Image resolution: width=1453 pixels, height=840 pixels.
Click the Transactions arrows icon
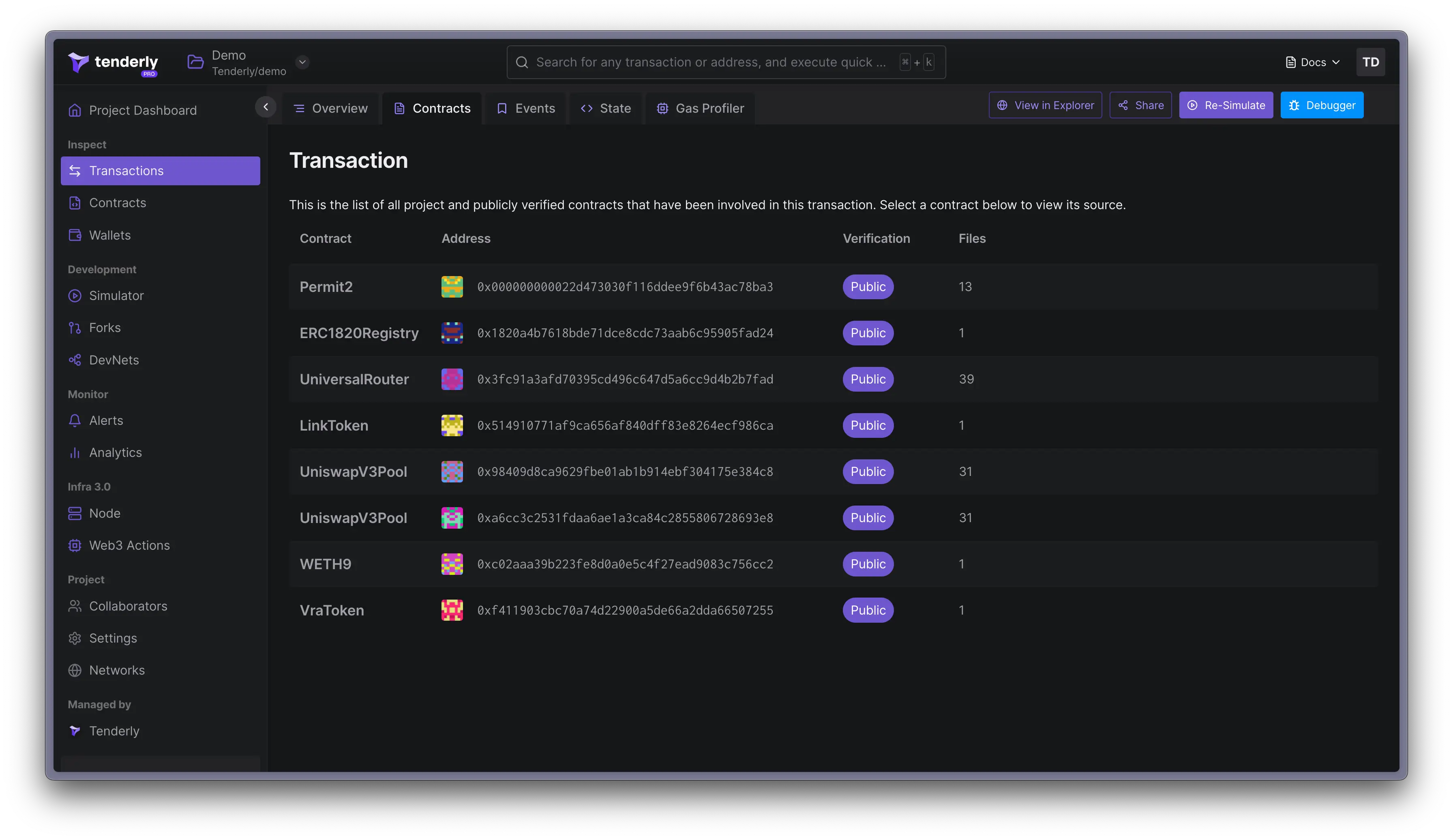coord(75,171)
